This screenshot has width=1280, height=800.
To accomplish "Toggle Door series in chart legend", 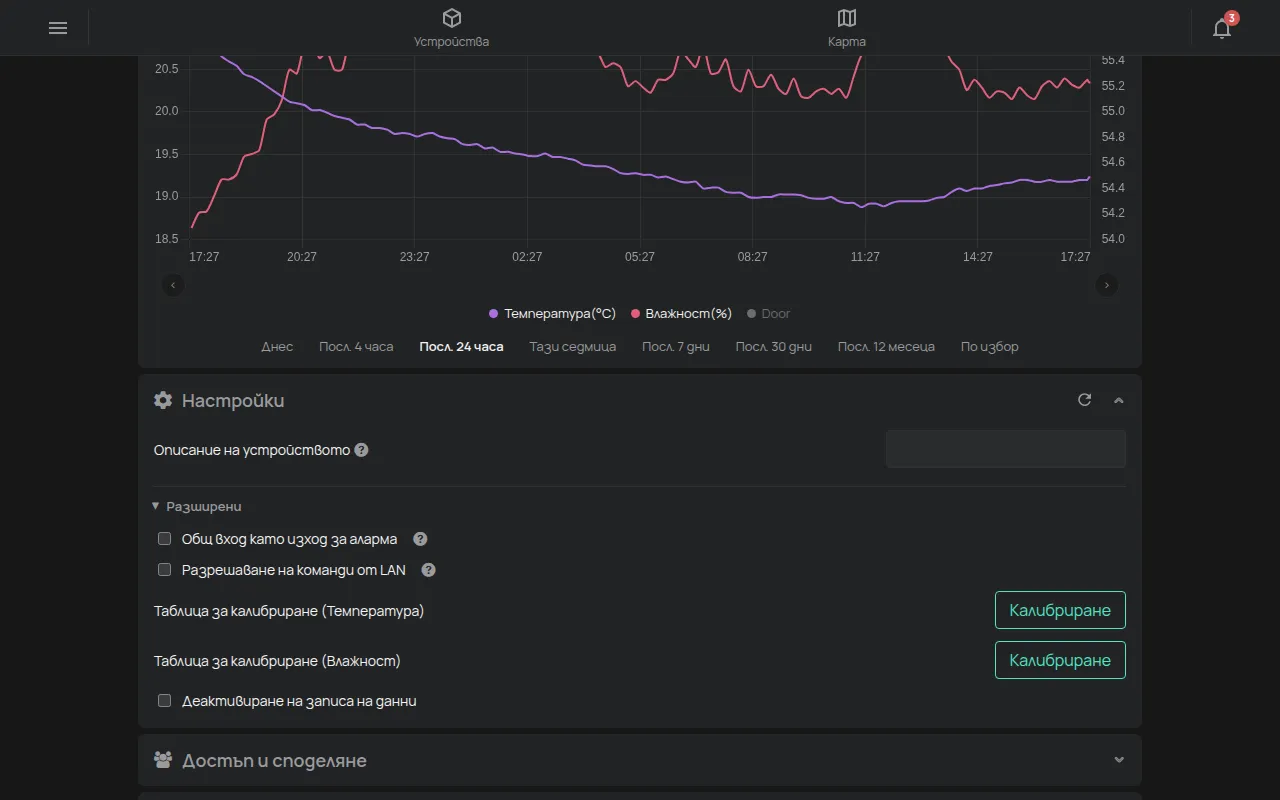I will click(x=768, y=313).
